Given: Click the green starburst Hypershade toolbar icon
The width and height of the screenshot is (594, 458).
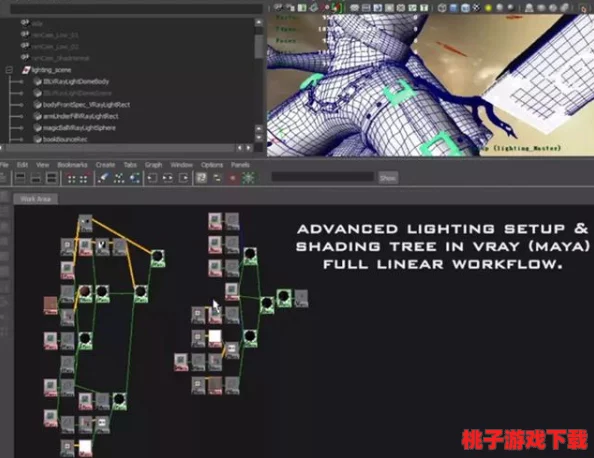Looking at the screenshot, I should [x=249, y=178].
